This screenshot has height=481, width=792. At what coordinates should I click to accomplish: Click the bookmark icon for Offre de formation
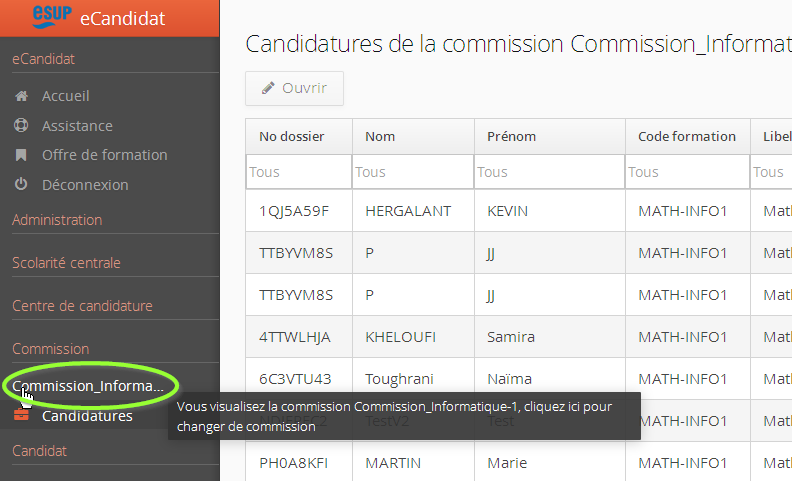point(21,155)
